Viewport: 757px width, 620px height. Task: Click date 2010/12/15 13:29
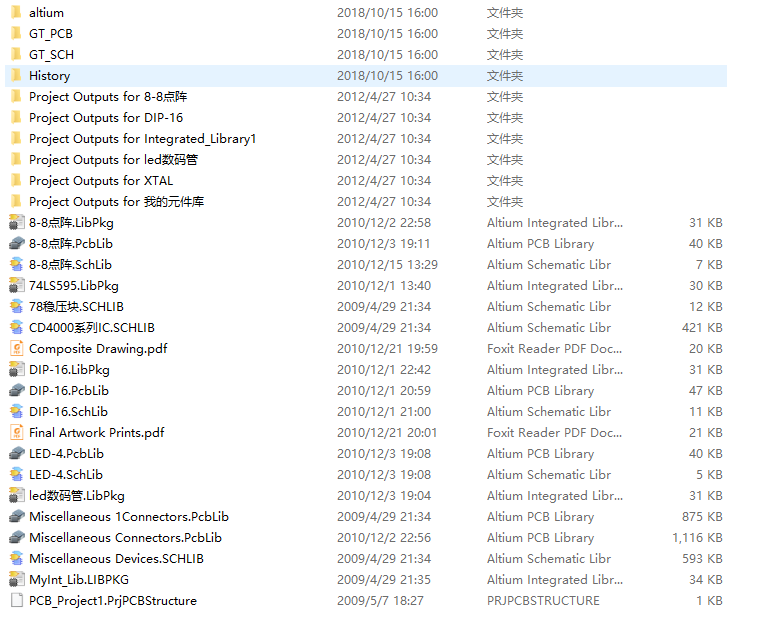pyautogui.click(x=387, y=265)
